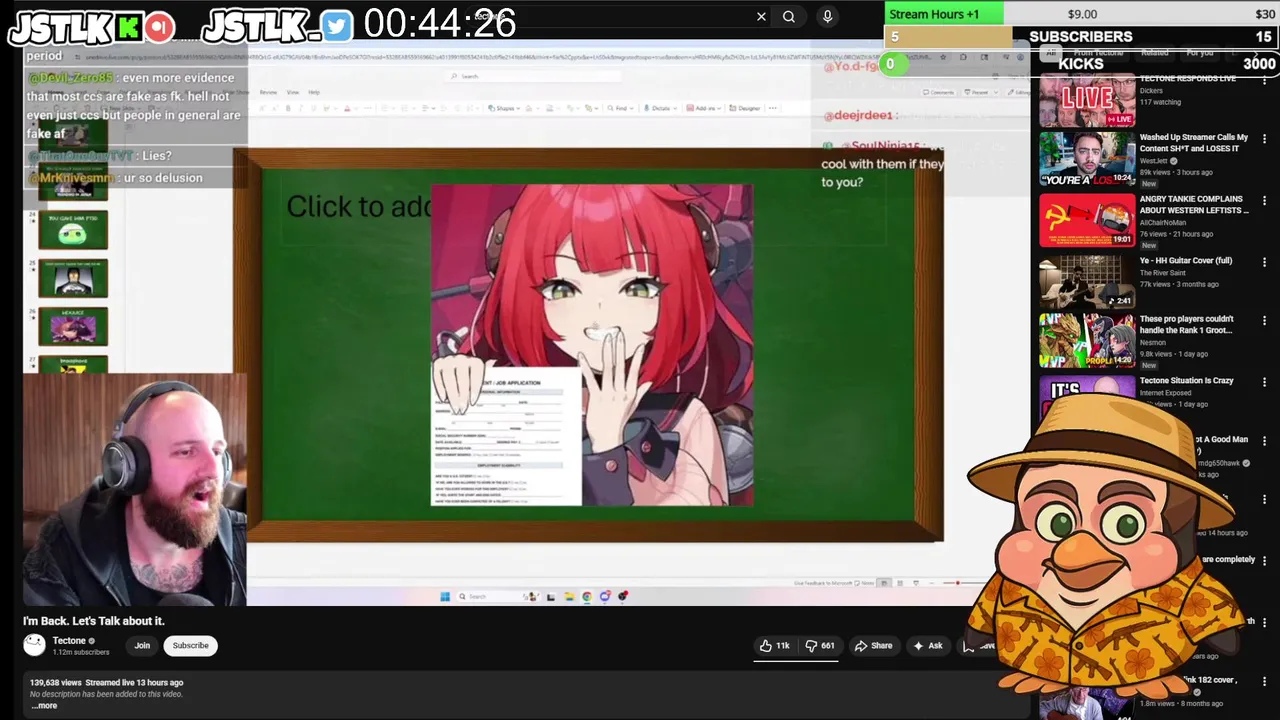The height and width of the screenshot is (720, 1280).
Task: Click the Join button
Action: tap(142, 646)
